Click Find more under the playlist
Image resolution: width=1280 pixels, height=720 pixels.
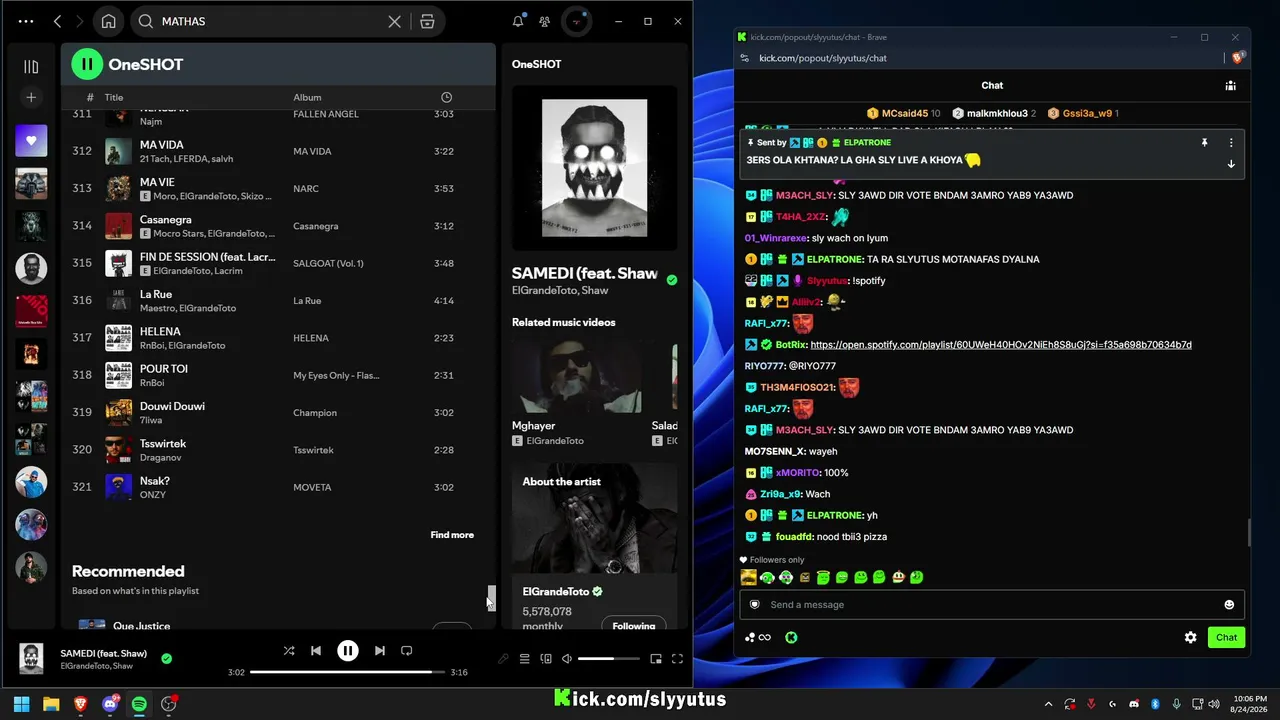(x=452, y=535)
